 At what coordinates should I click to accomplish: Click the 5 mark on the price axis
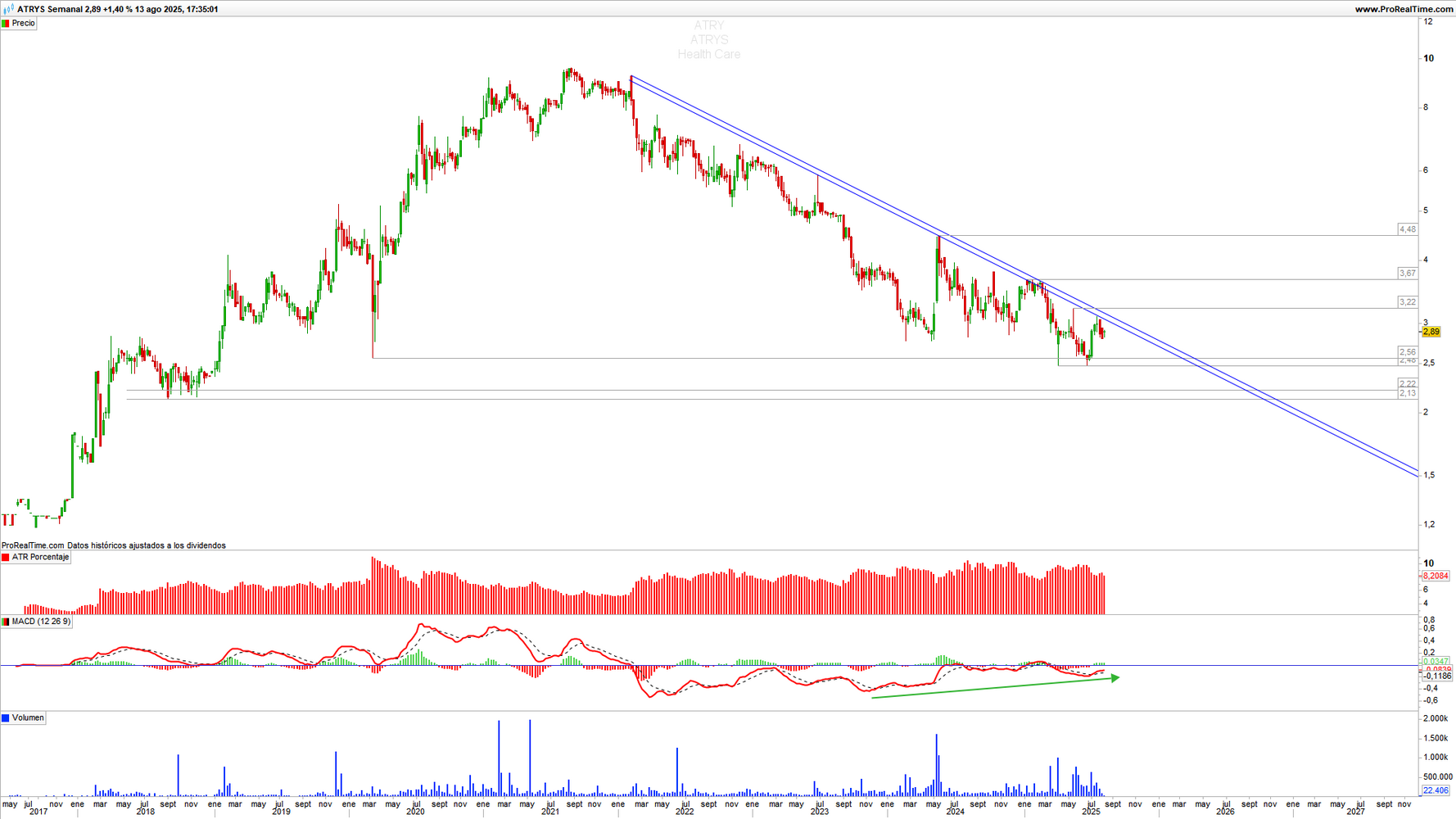click(1426, 210)
